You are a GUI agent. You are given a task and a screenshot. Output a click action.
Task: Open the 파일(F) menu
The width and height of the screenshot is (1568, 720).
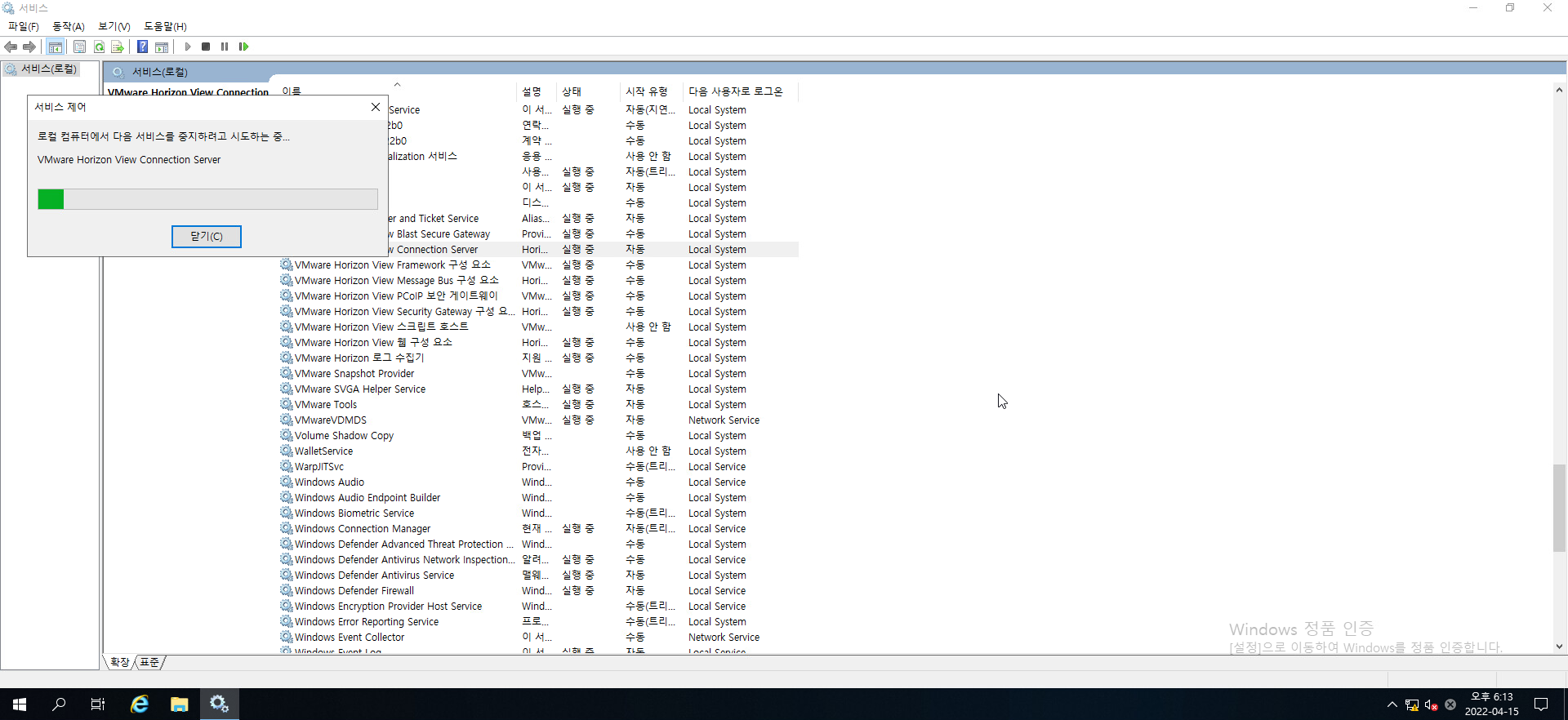point(24,26)
